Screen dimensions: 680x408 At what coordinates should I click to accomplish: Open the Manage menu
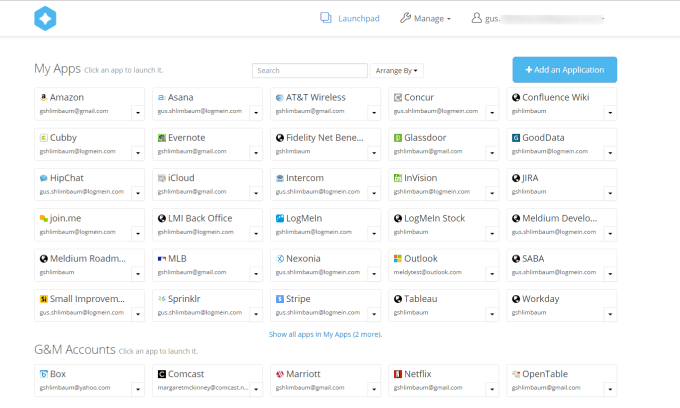point(425,18)
